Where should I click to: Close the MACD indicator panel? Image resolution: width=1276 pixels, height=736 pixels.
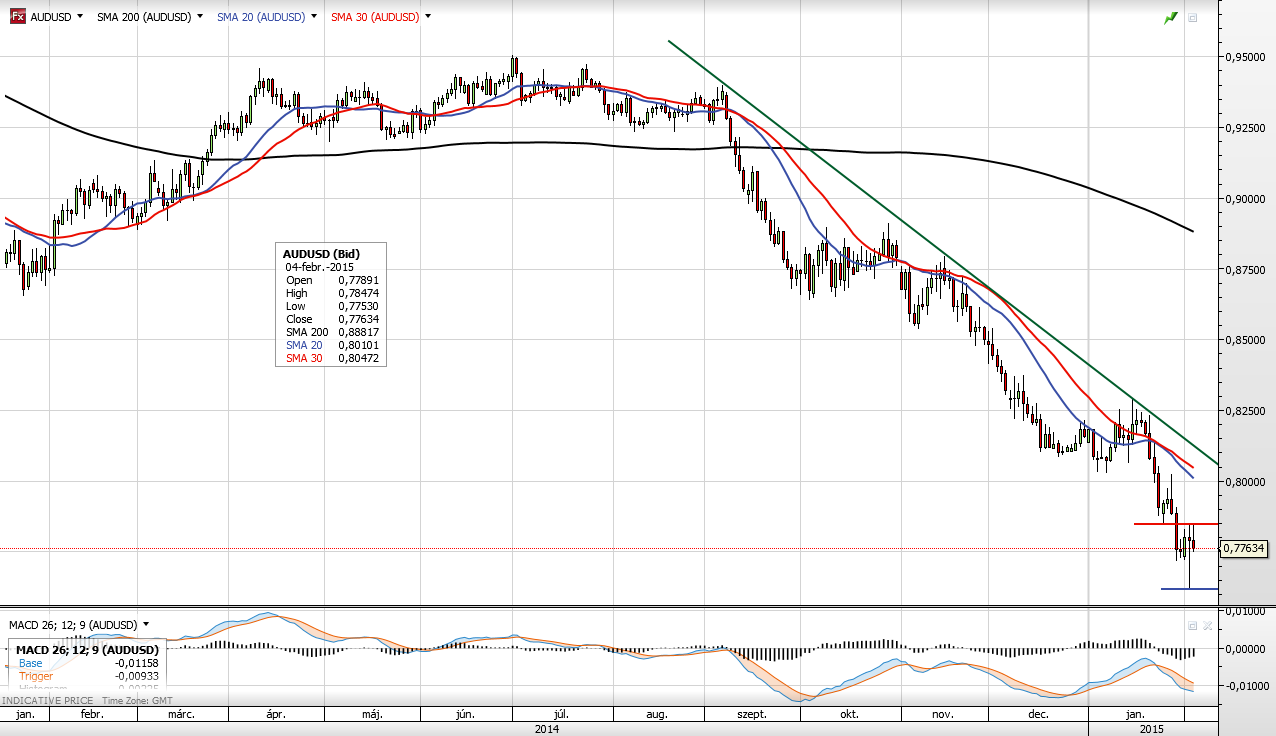click(1207, 625)
